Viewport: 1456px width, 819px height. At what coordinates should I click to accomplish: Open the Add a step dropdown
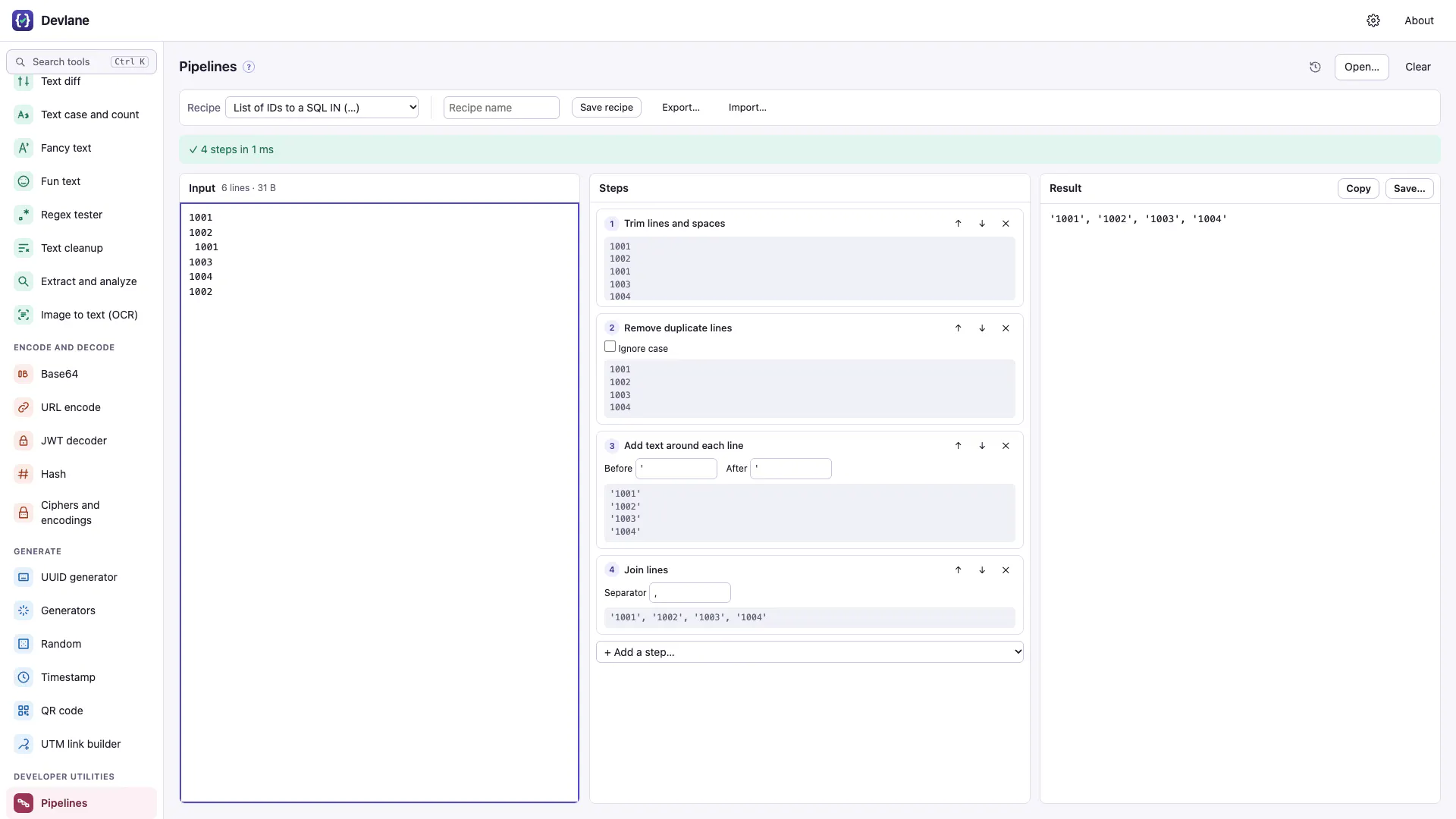[810, 652]
